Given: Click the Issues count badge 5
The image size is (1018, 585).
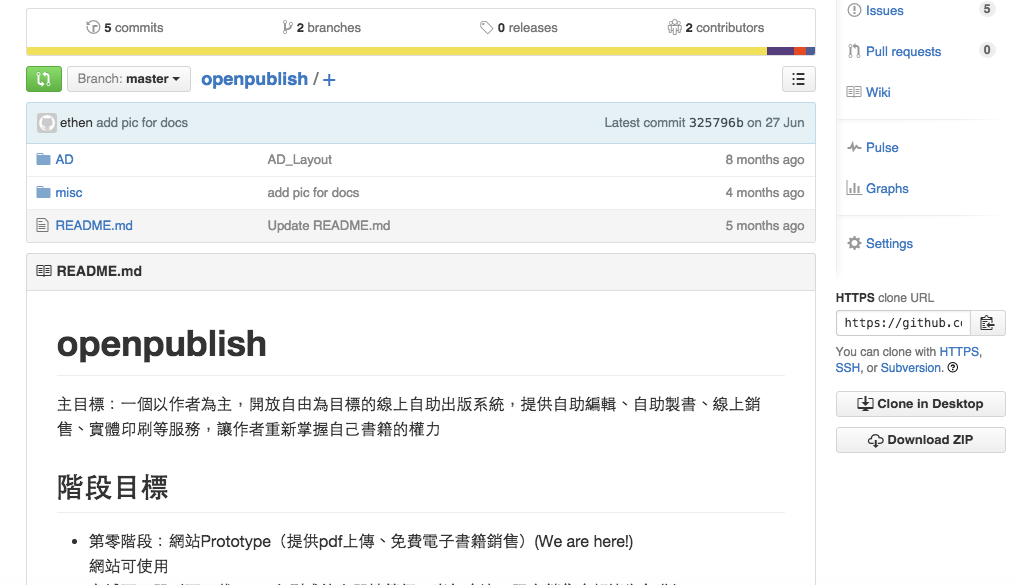Looking at the screenshot, I should pos(986,9).
